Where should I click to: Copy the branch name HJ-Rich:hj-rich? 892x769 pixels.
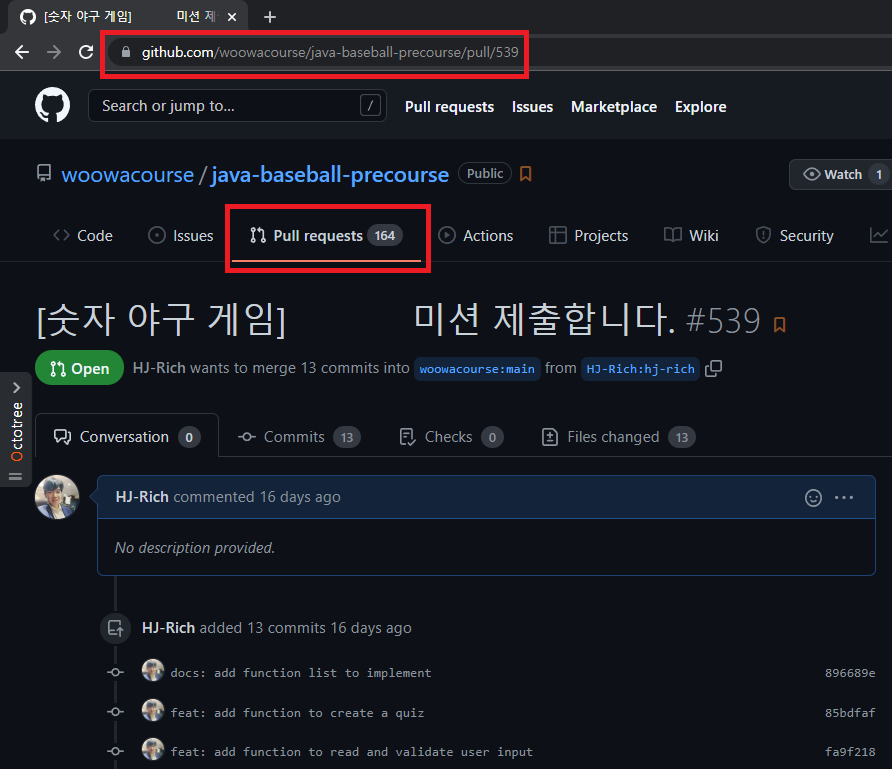(x=713, y=369)
